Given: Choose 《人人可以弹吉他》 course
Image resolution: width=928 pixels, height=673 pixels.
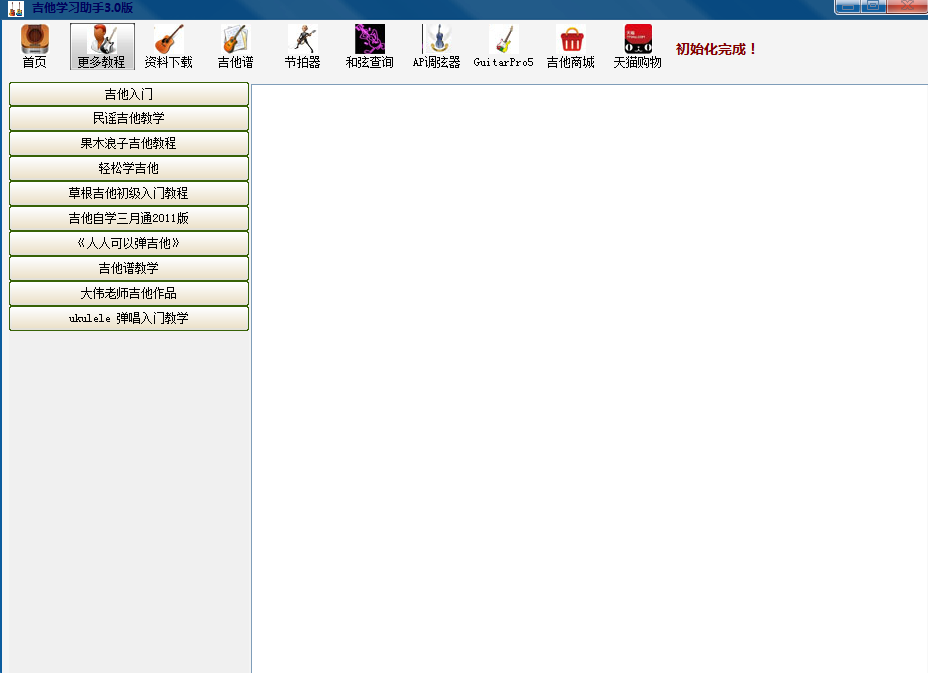Looking at the screenshot, I should click(129, 243).
